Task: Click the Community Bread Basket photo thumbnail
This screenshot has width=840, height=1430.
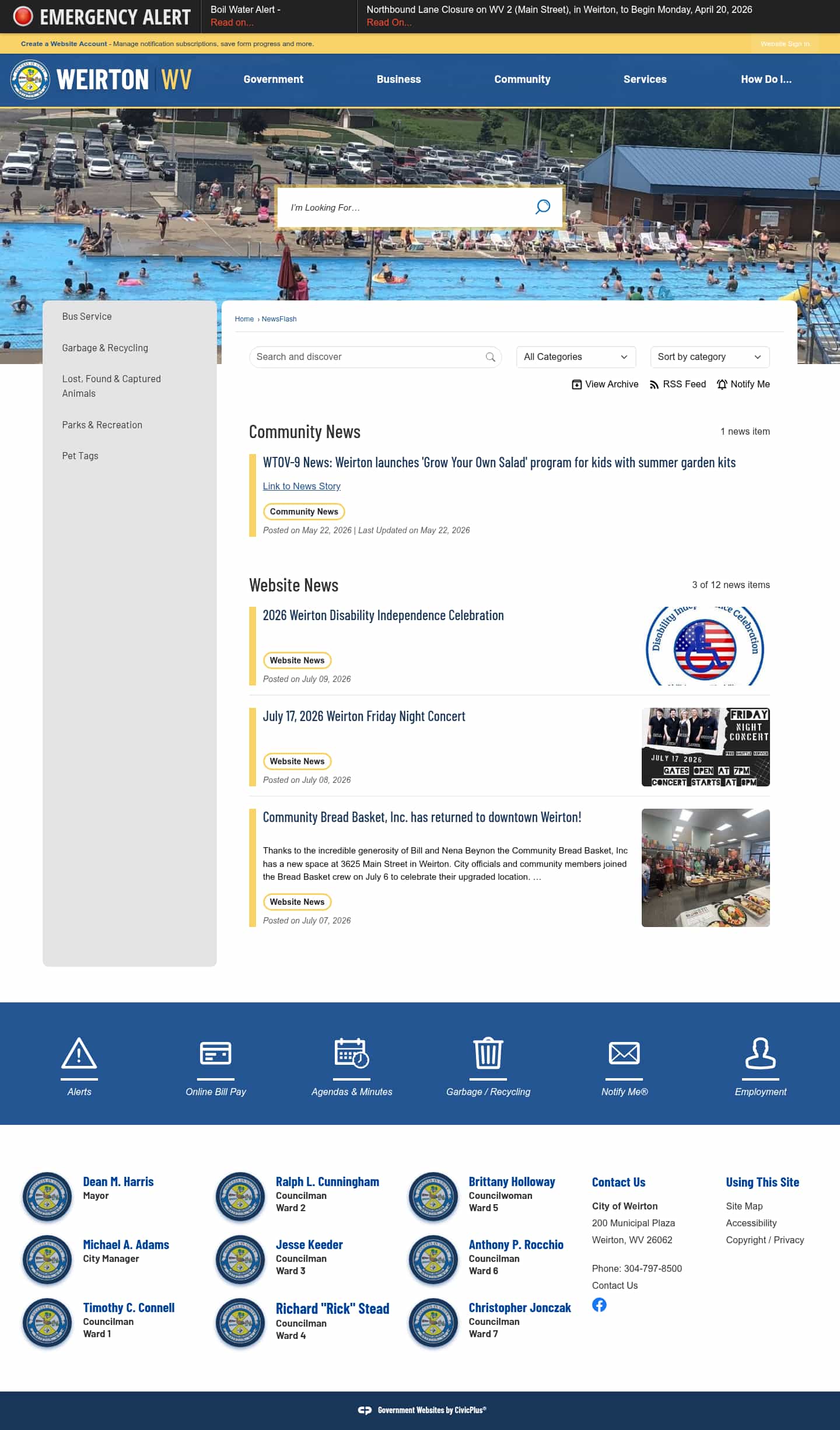Action: tap(705, 868)
